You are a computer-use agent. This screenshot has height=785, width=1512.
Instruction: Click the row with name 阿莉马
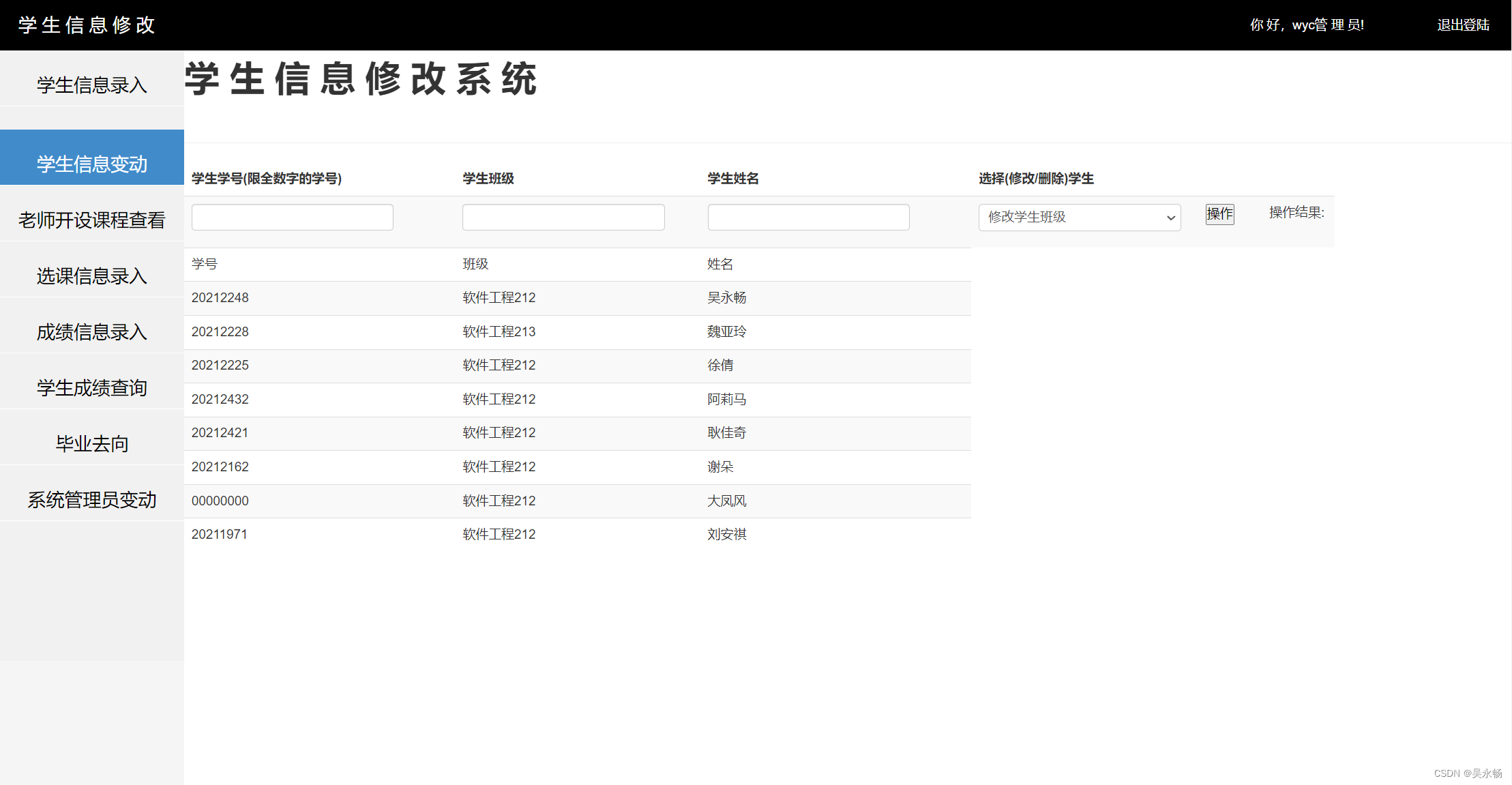click(x=726, y=399)
